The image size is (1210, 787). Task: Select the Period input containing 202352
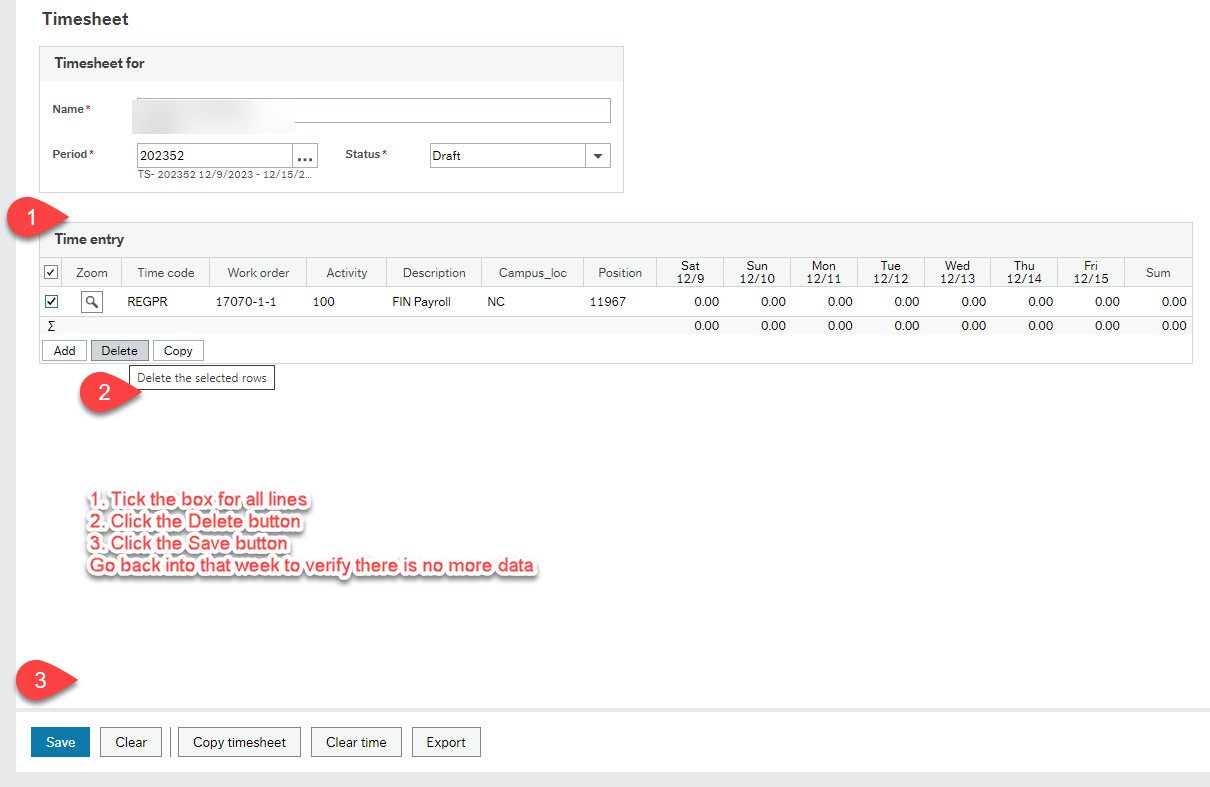[213, 155]
